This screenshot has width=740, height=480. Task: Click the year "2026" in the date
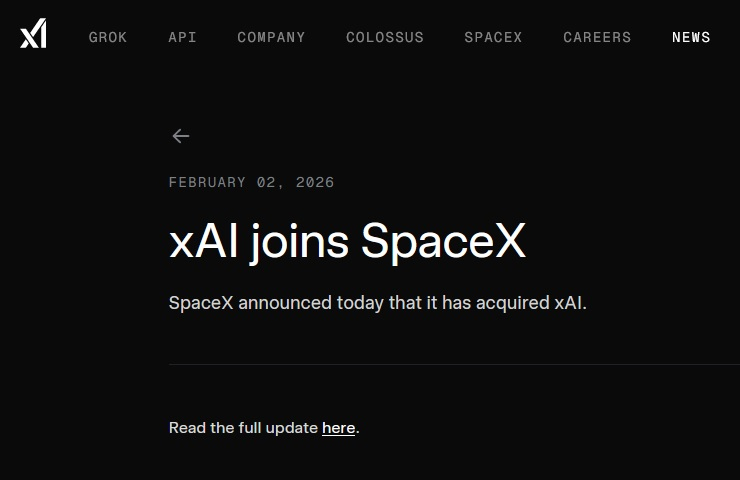click(315, 182)
